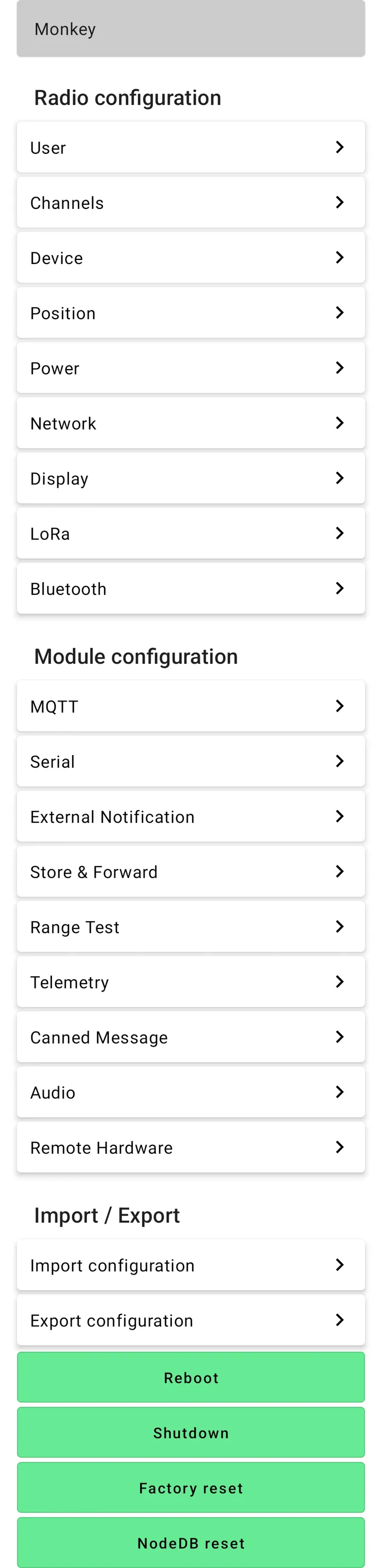Open Store & Forward module settings

coord(190,872)
